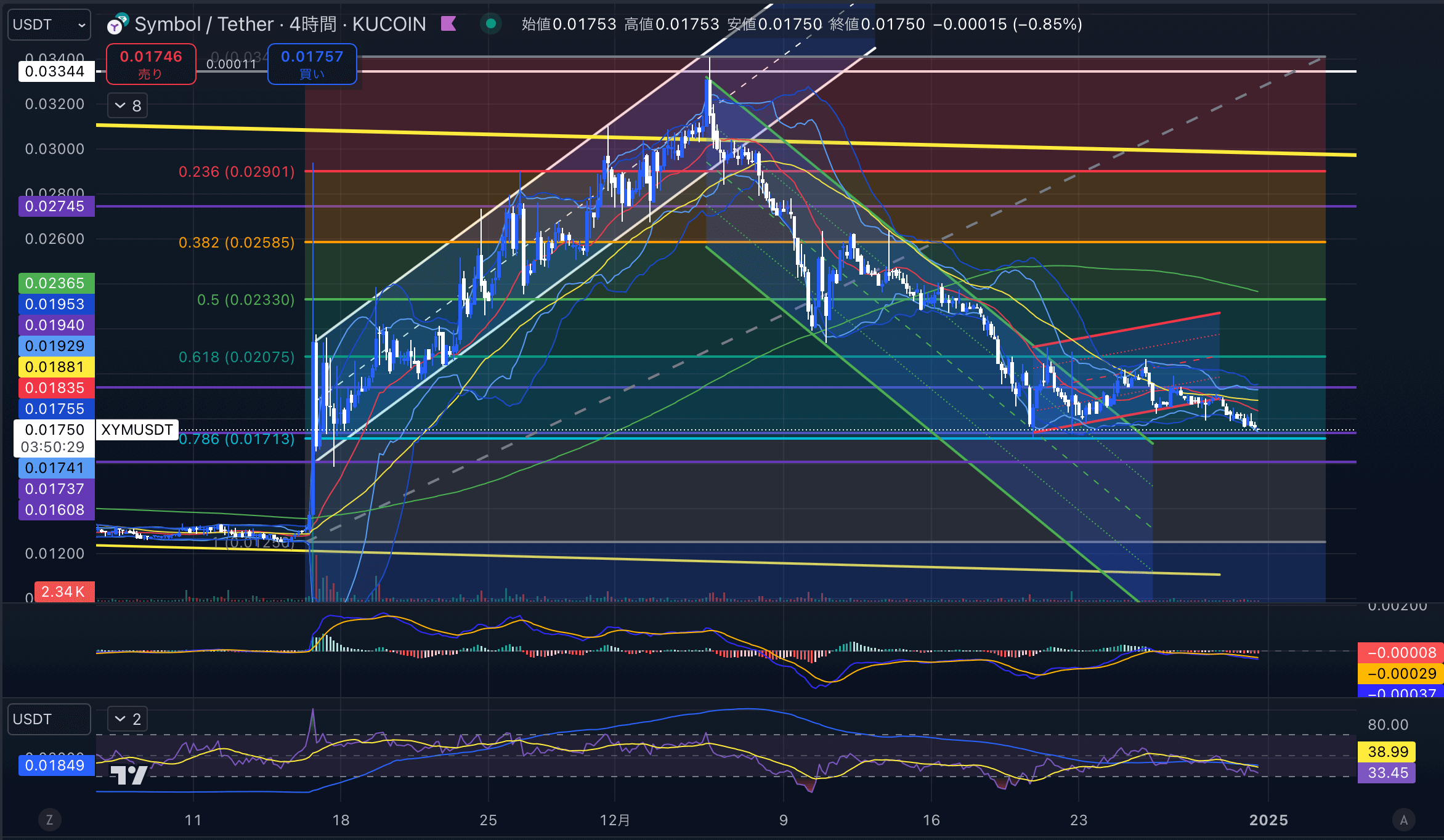Click the -0.00008 MACD histogram value label

click(x=1401, y=653)
